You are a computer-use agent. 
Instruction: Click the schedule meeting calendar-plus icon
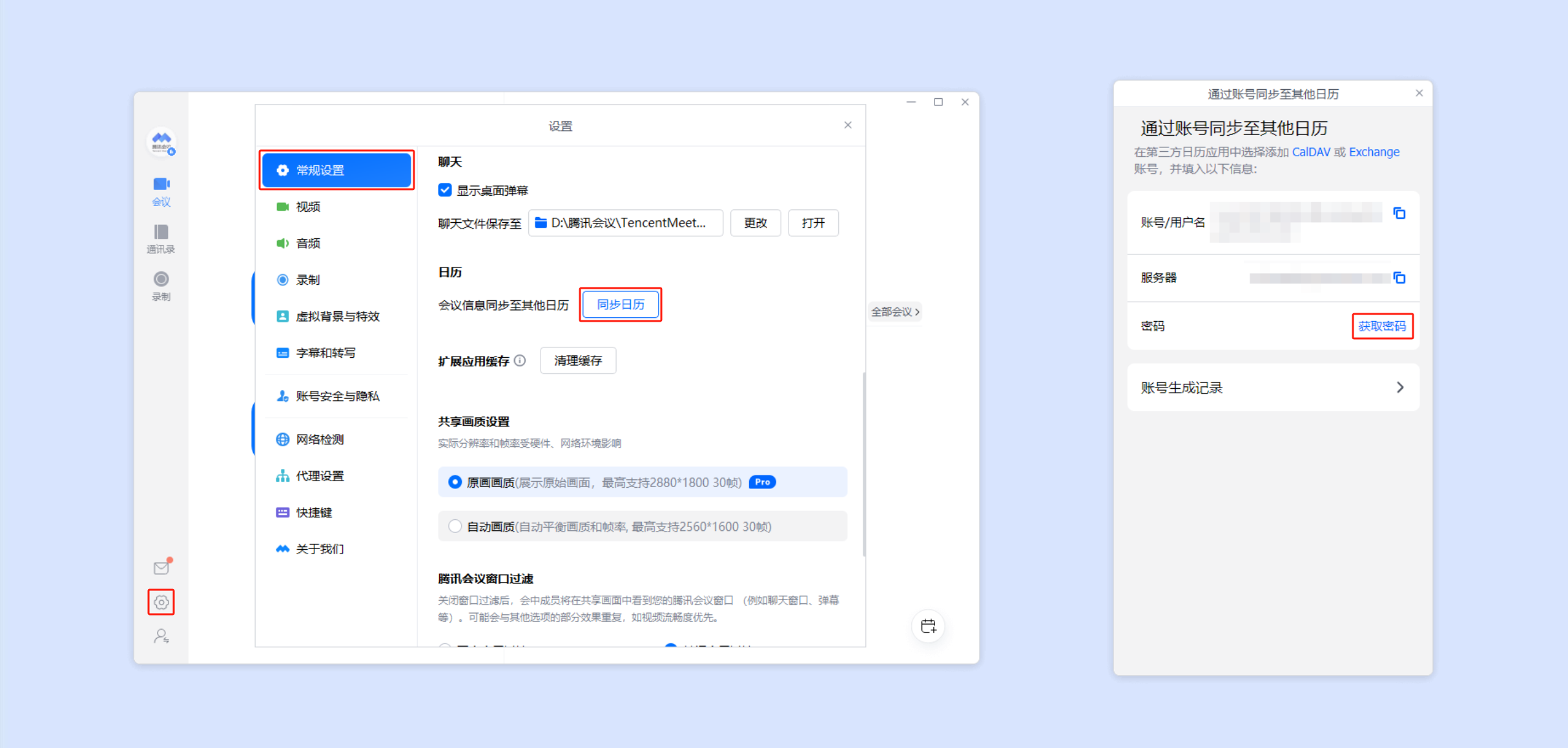pos(928,626)
